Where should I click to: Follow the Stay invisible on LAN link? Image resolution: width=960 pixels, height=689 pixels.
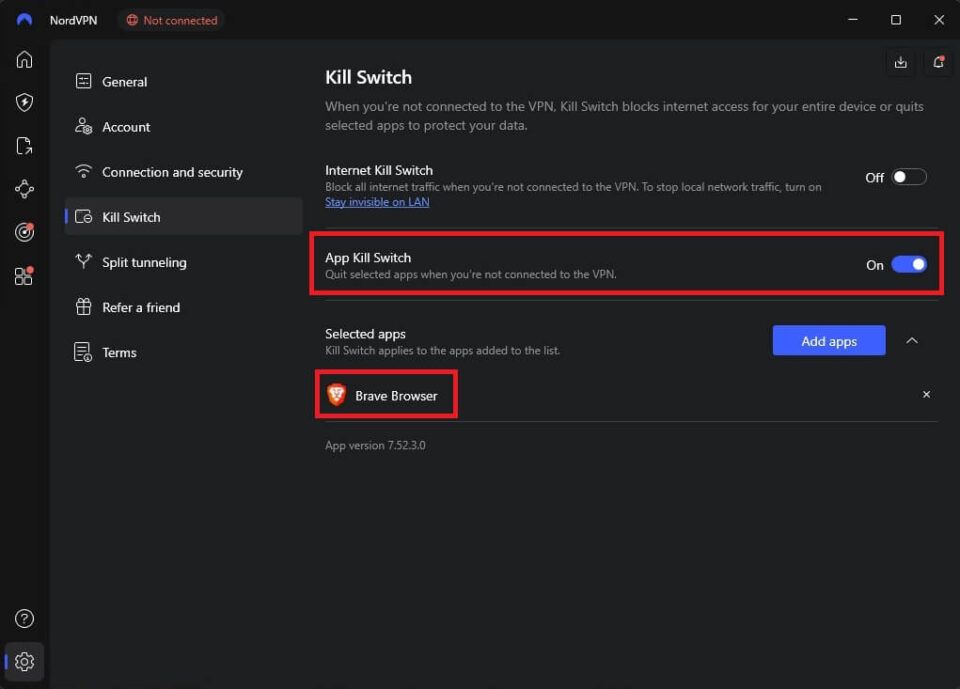pos(377,202)
